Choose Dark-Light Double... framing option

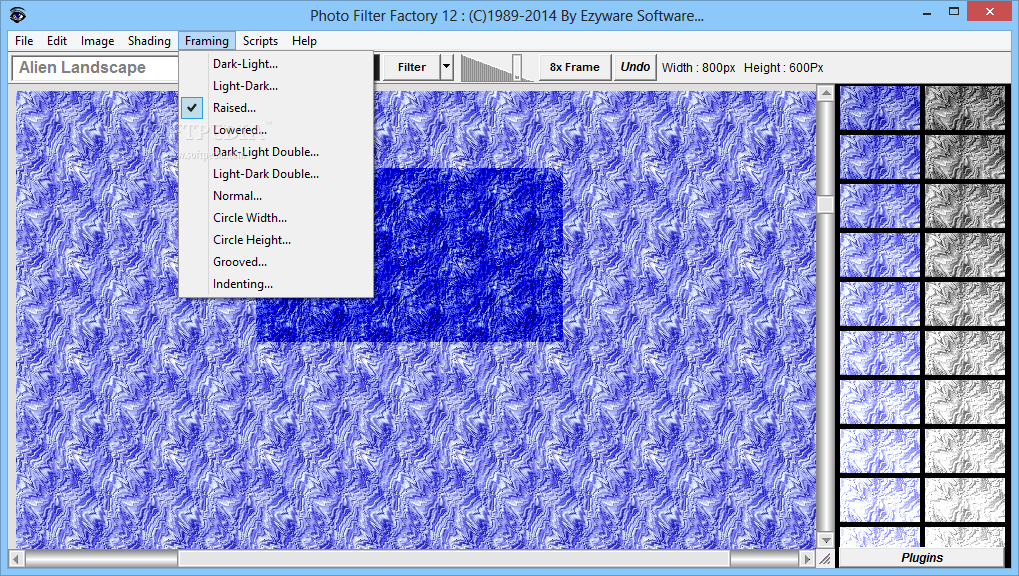[276, 152]
